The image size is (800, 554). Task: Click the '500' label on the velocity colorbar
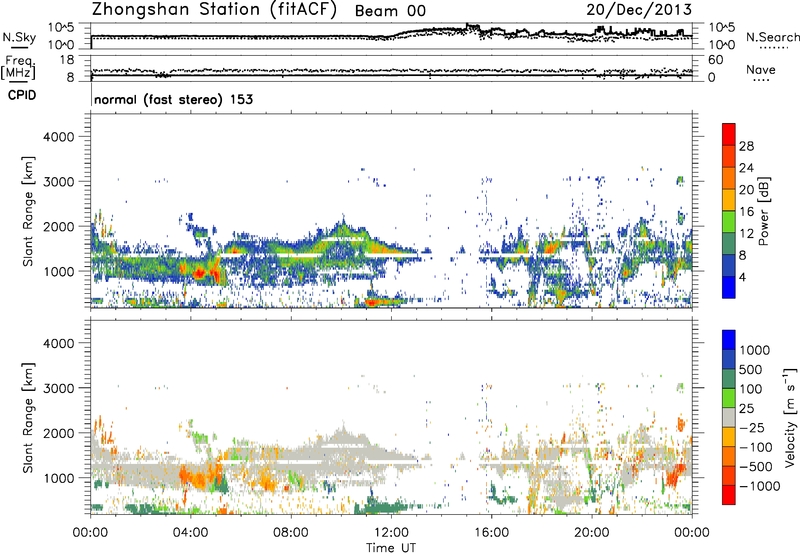(752, 370)
